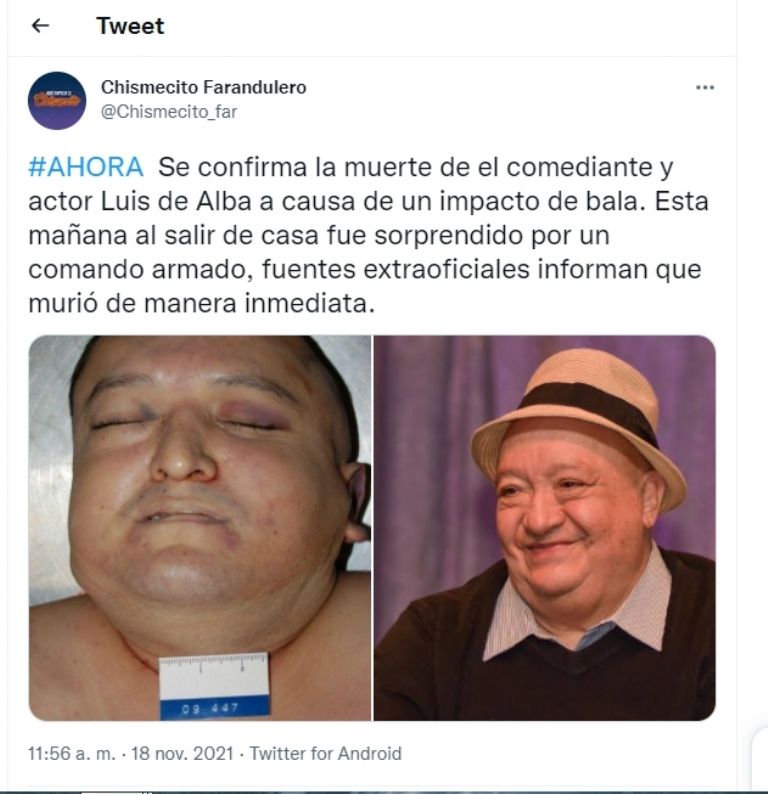Click the name 'Luis de Alba' in tweet
Screen dimensions: 768x794
[x=176, y=202]
